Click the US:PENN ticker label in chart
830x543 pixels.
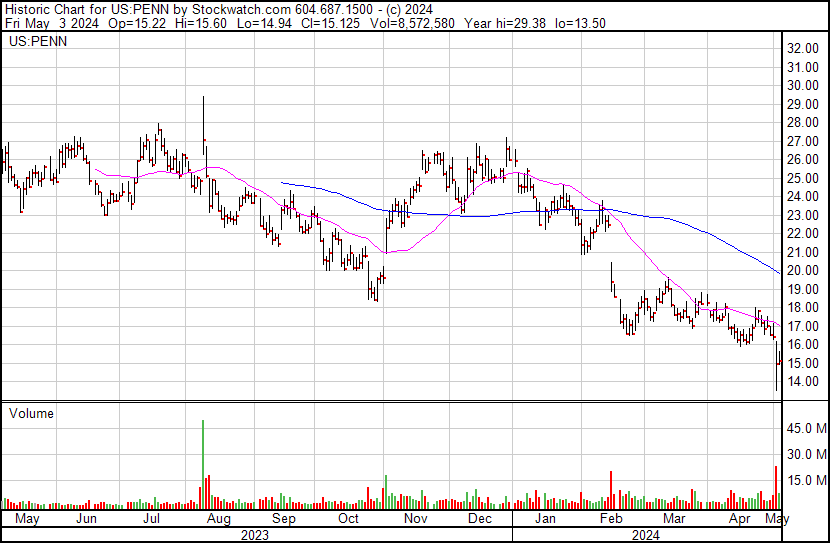click(x=38, y=41)
